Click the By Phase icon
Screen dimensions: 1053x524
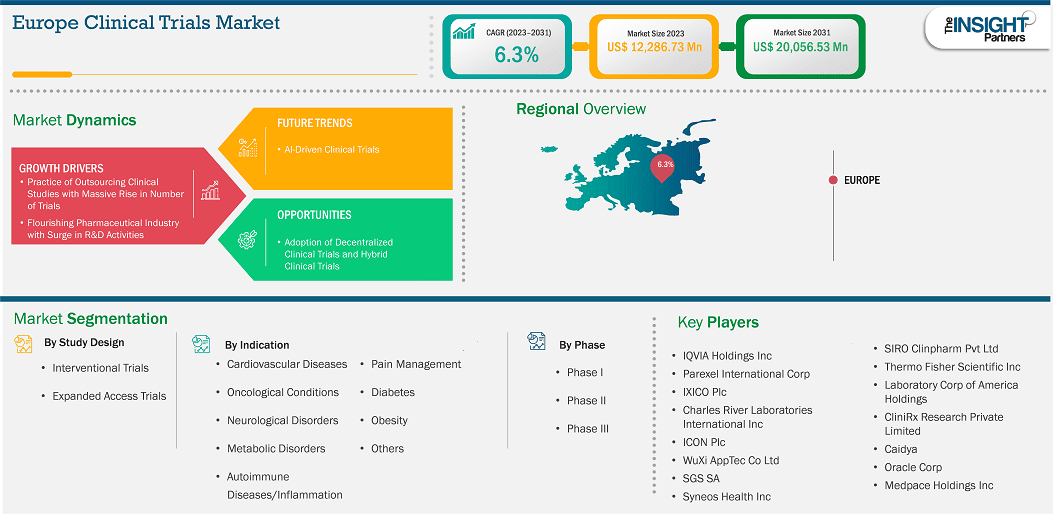tap(536, 341)
